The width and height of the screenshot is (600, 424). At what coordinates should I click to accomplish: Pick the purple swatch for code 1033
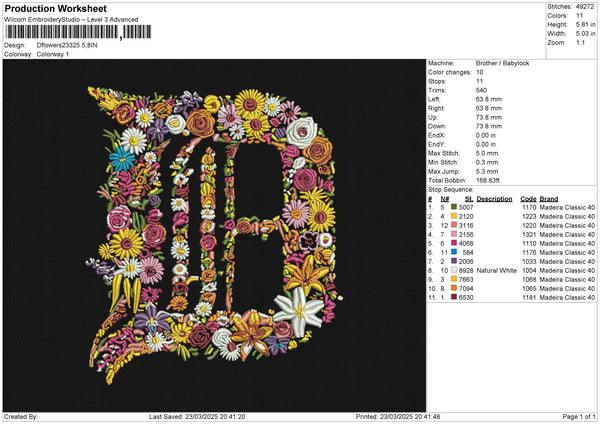tap(454, 261)
